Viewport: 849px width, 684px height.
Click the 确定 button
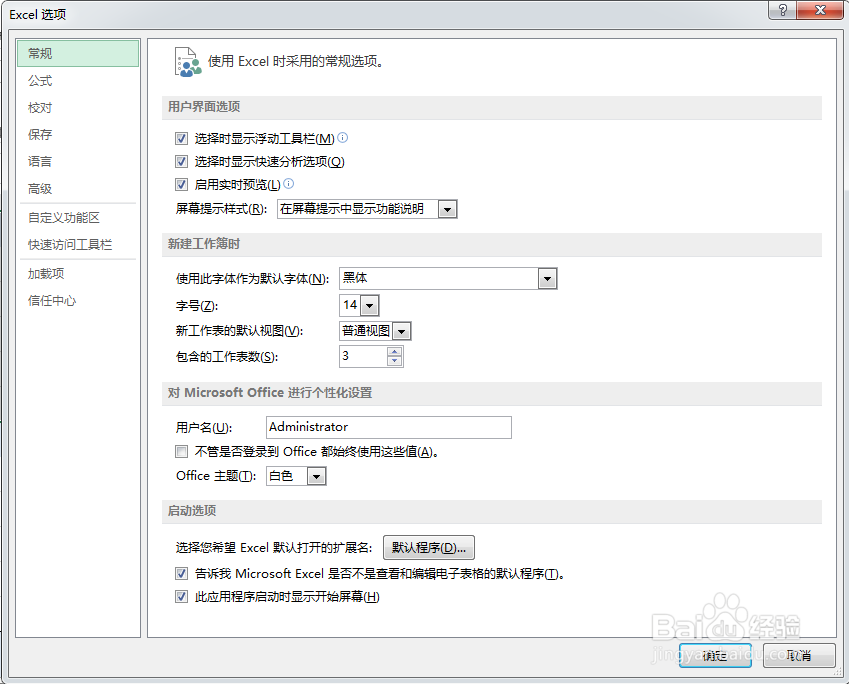[715, 656]
